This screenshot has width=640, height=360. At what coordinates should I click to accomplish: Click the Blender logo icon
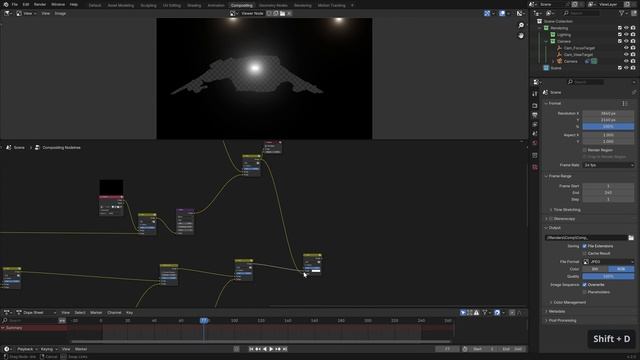coord(6,4)
